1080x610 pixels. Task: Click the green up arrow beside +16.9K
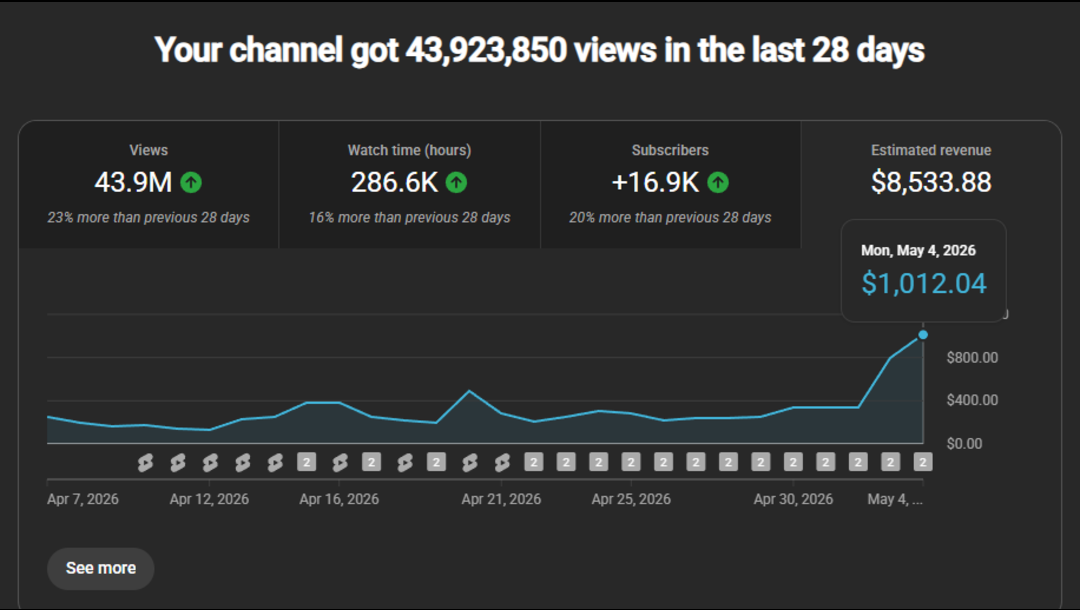coord(718,182)
